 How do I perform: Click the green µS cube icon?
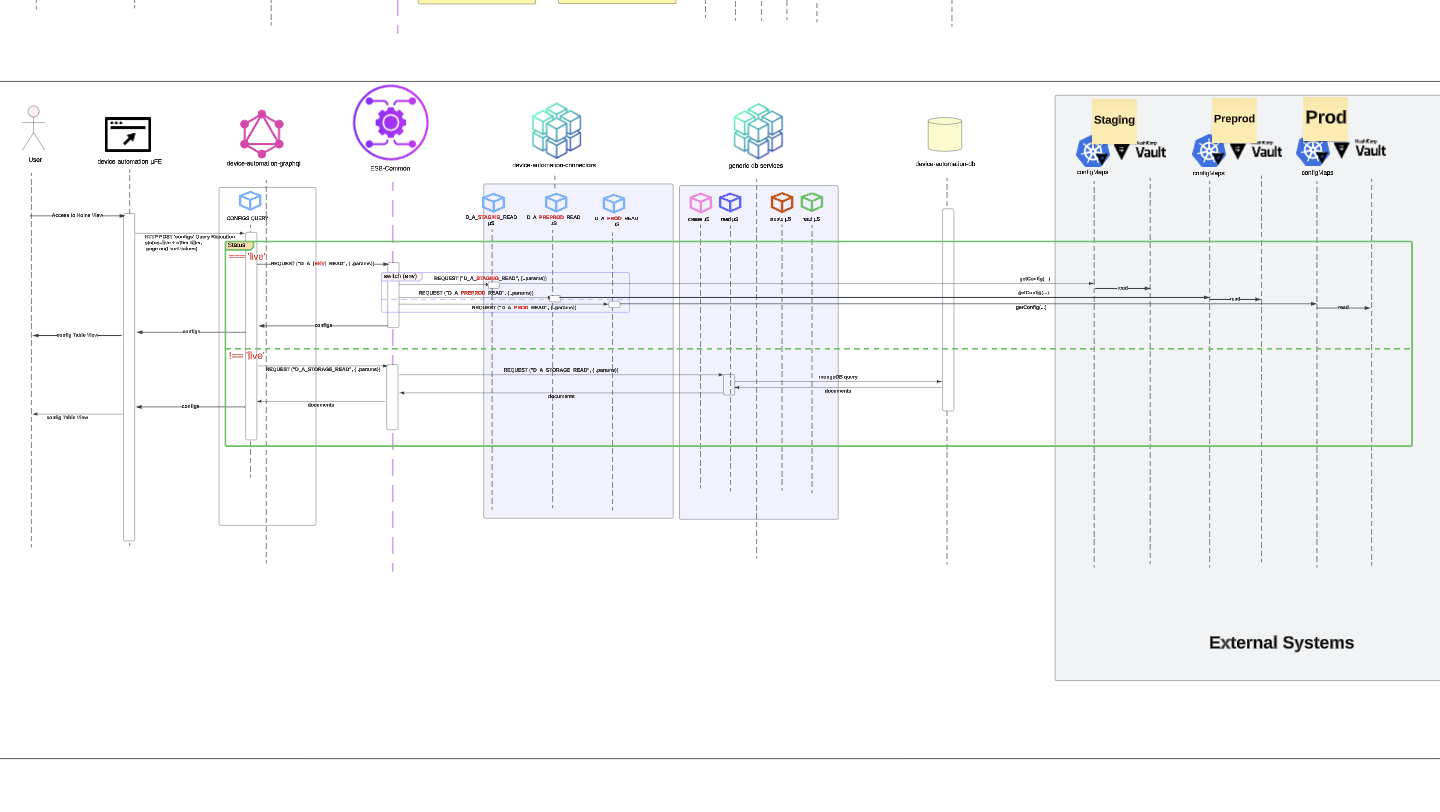tap(812, 203)
